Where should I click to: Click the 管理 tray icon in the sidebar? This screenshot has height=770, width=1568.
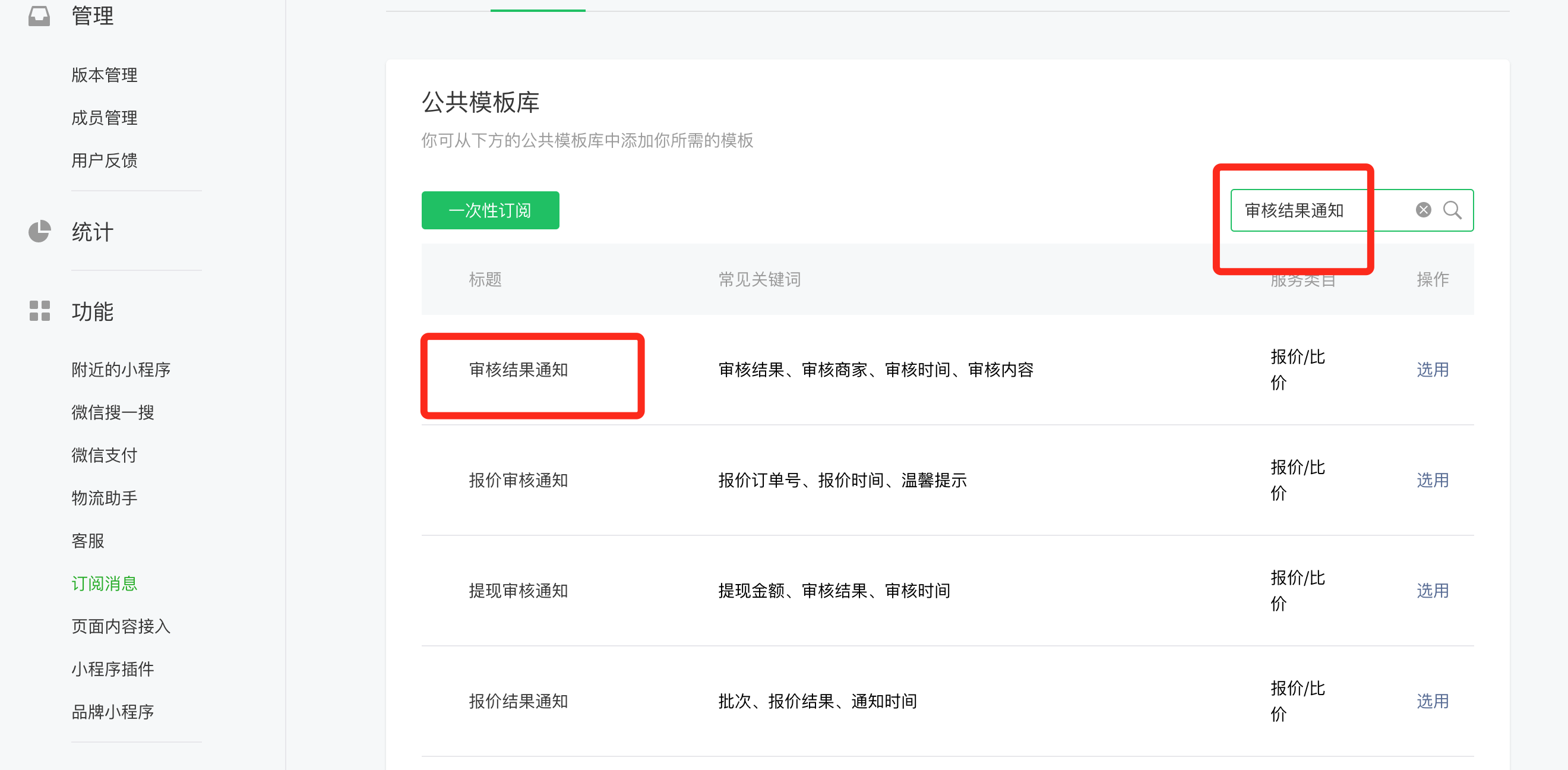[40, 15]
